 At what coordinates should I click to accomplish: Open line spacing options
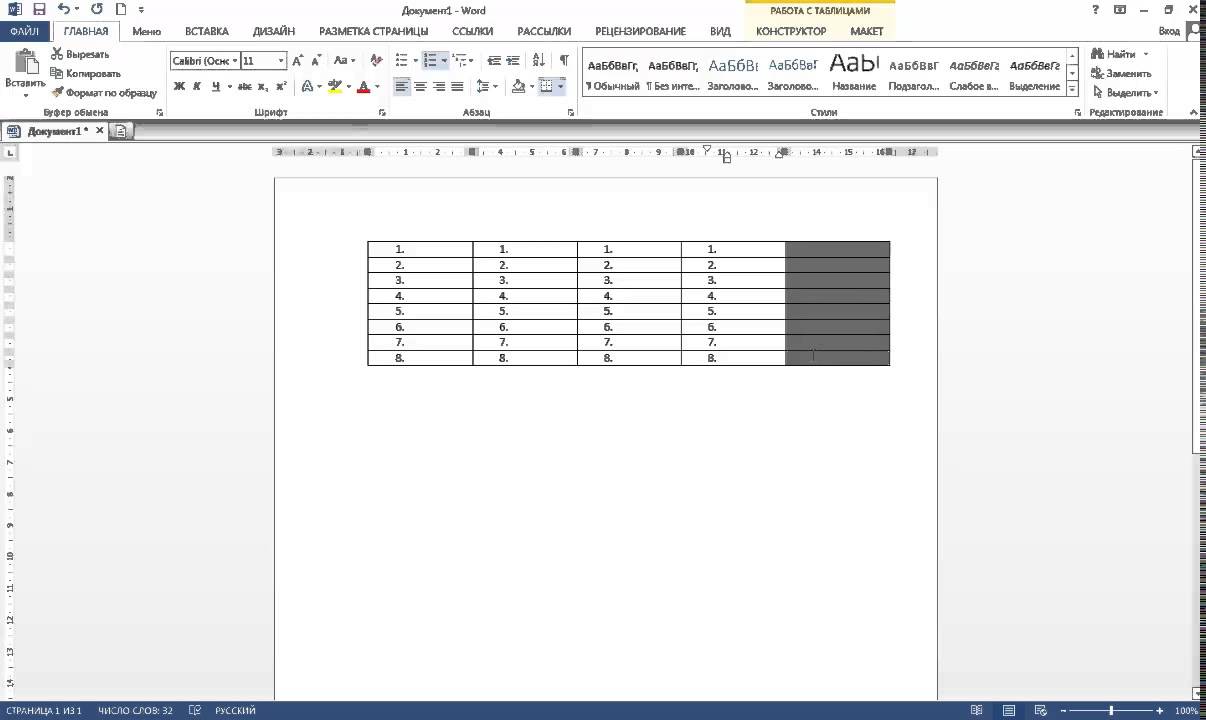486,87
